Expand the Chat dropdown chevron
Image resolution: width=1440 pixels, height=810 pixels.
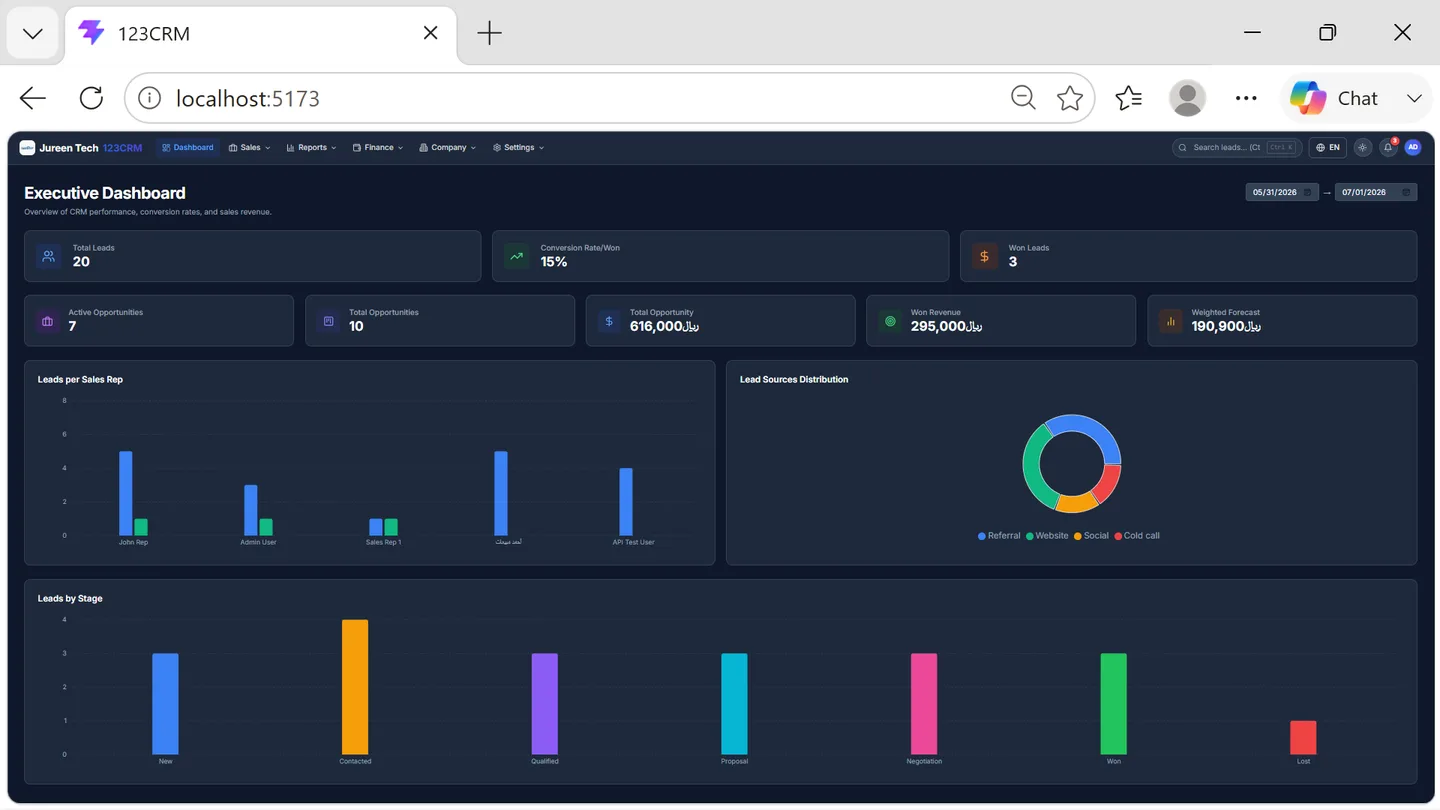coord(1413,98)
